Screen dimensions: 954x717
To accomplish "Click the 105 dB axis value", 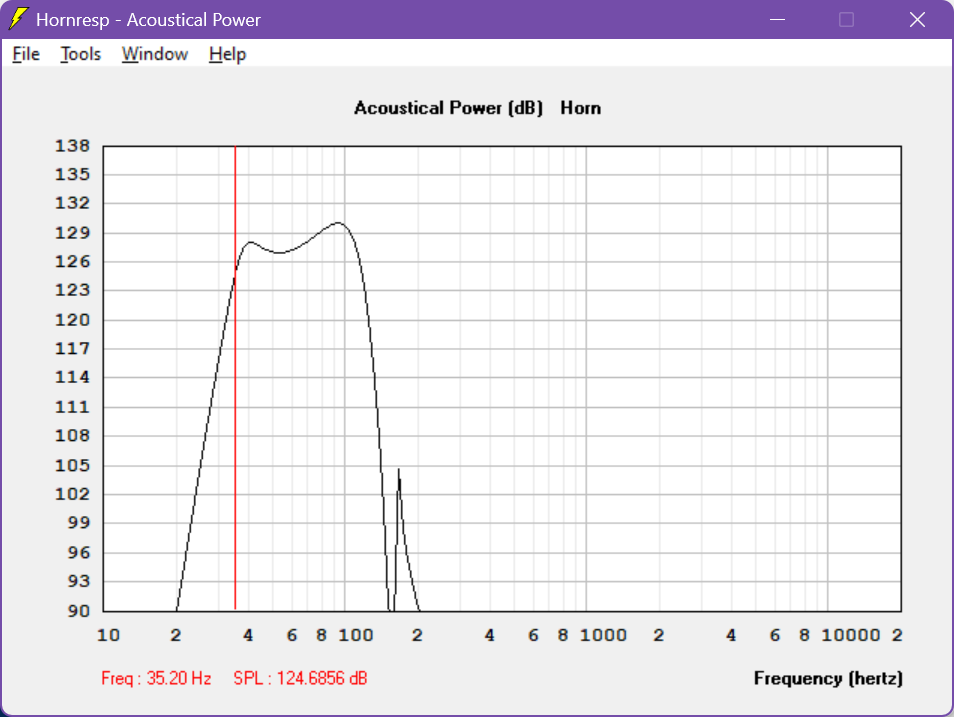I will pyautogui.click(x=72, y=466).
